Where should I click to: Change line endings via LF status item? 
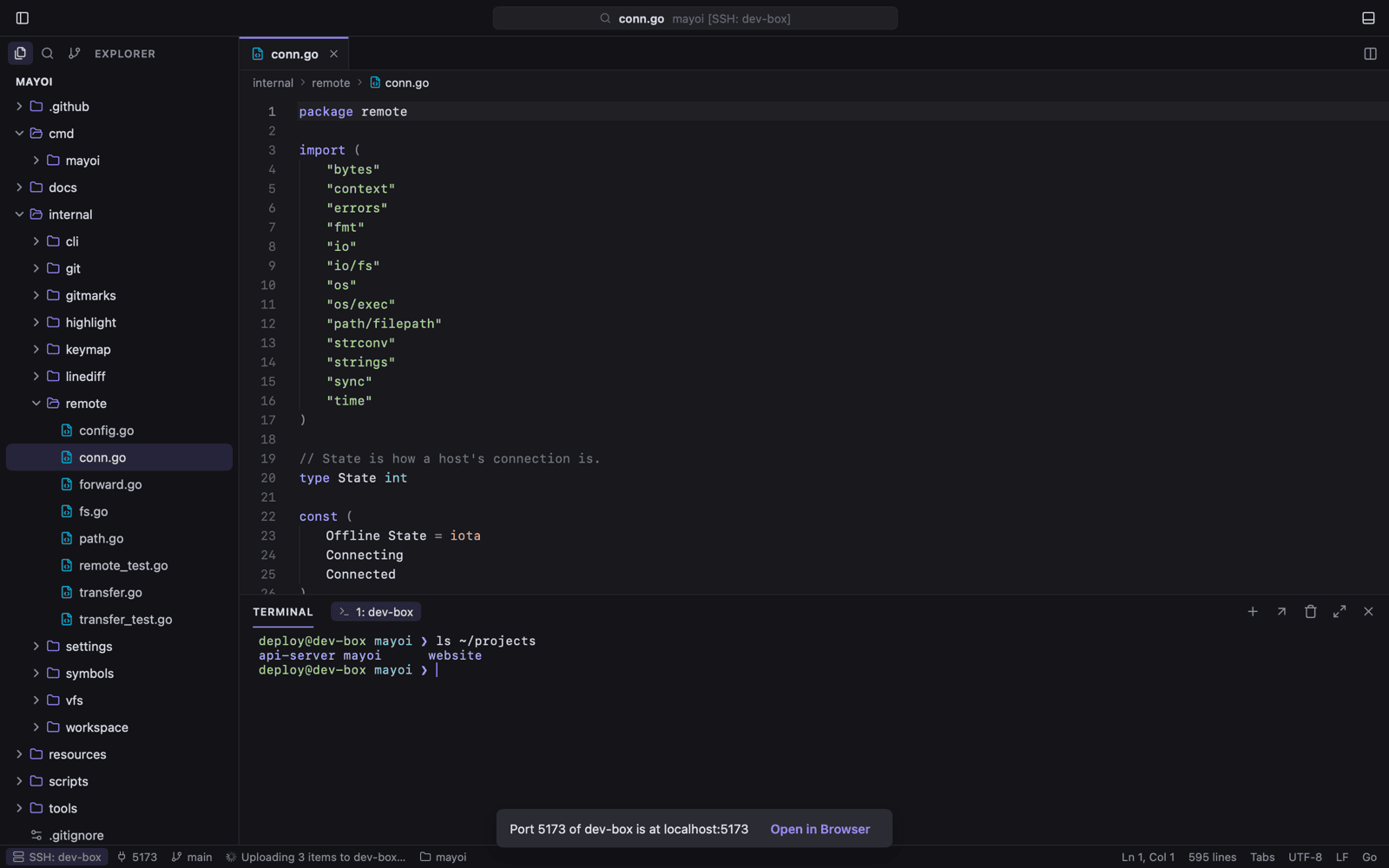click(1341, 857)
